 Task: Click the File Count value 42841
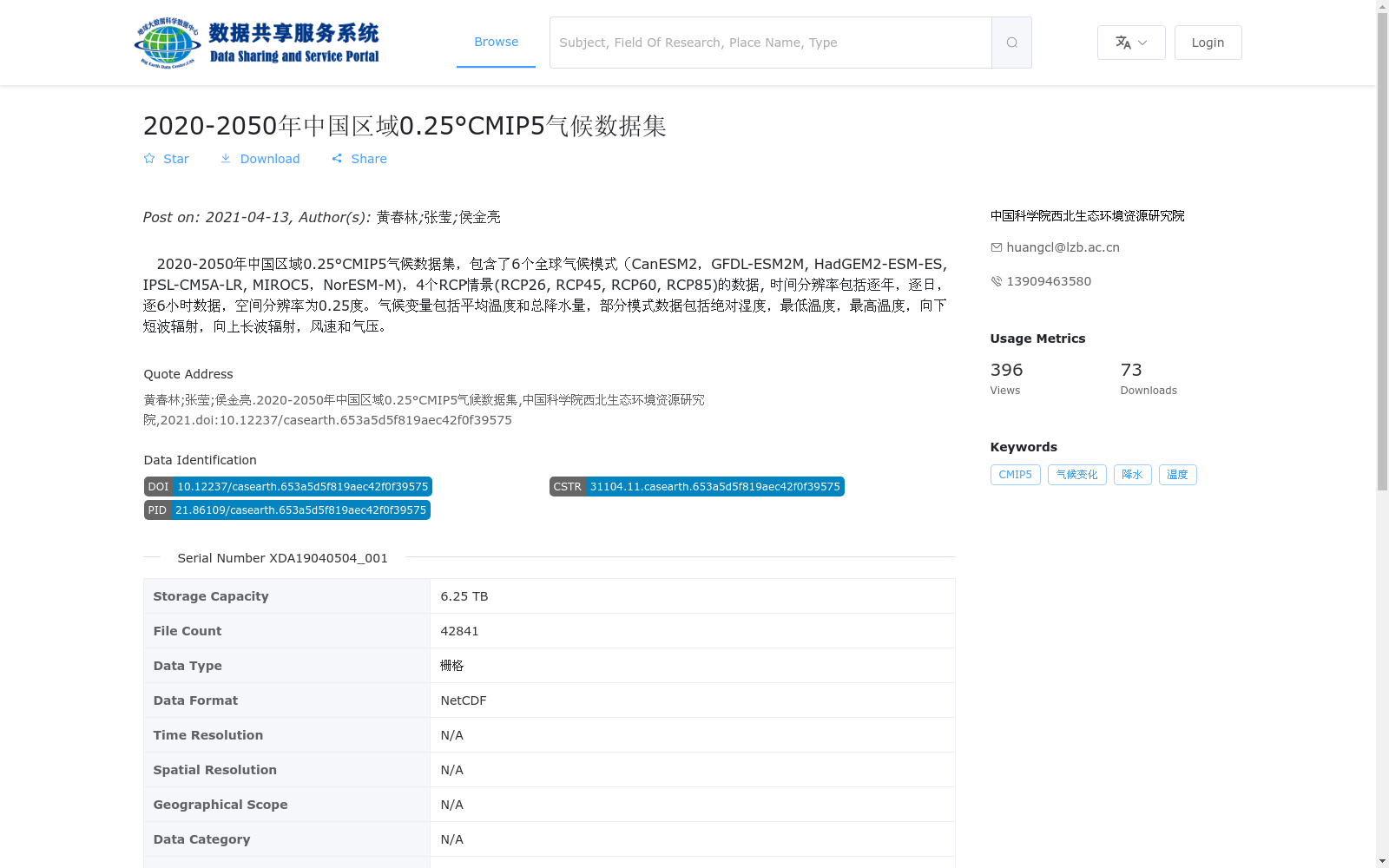click(459, 631)
